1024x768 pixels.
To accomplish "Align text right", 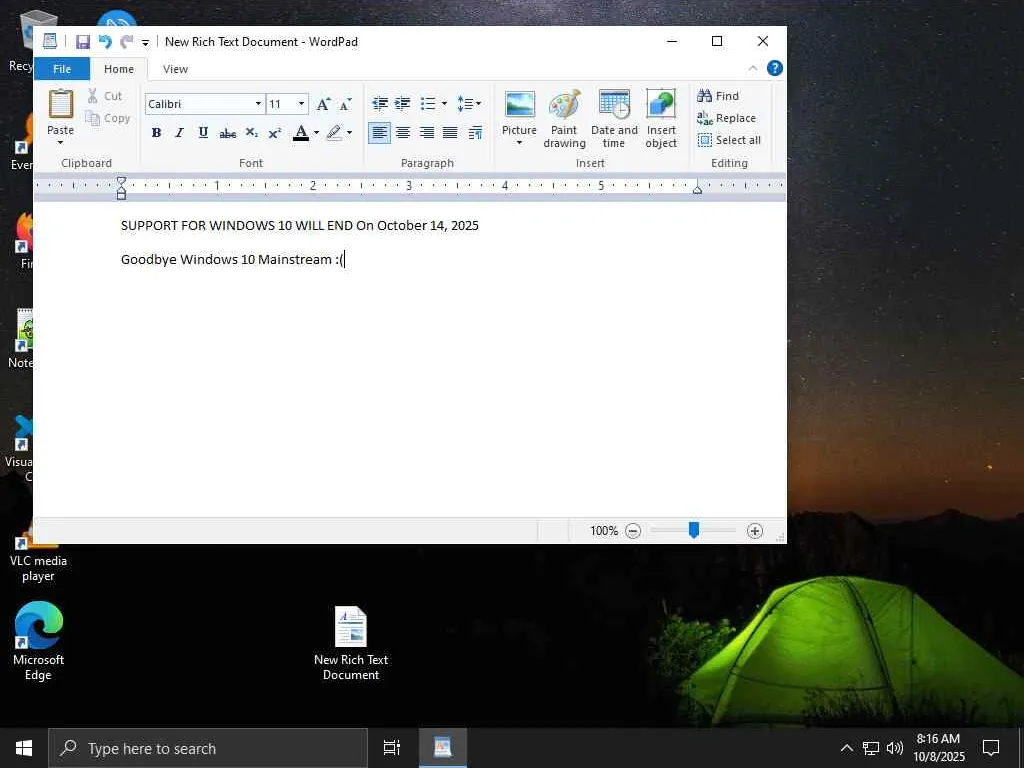I will (x=426, y=133).
